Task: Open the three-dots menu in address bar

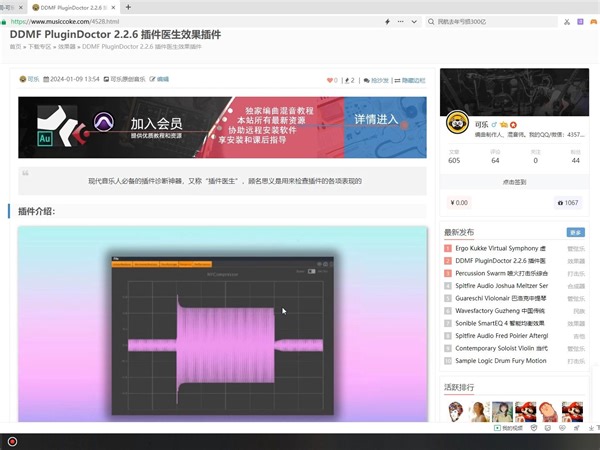Action: 400,22
